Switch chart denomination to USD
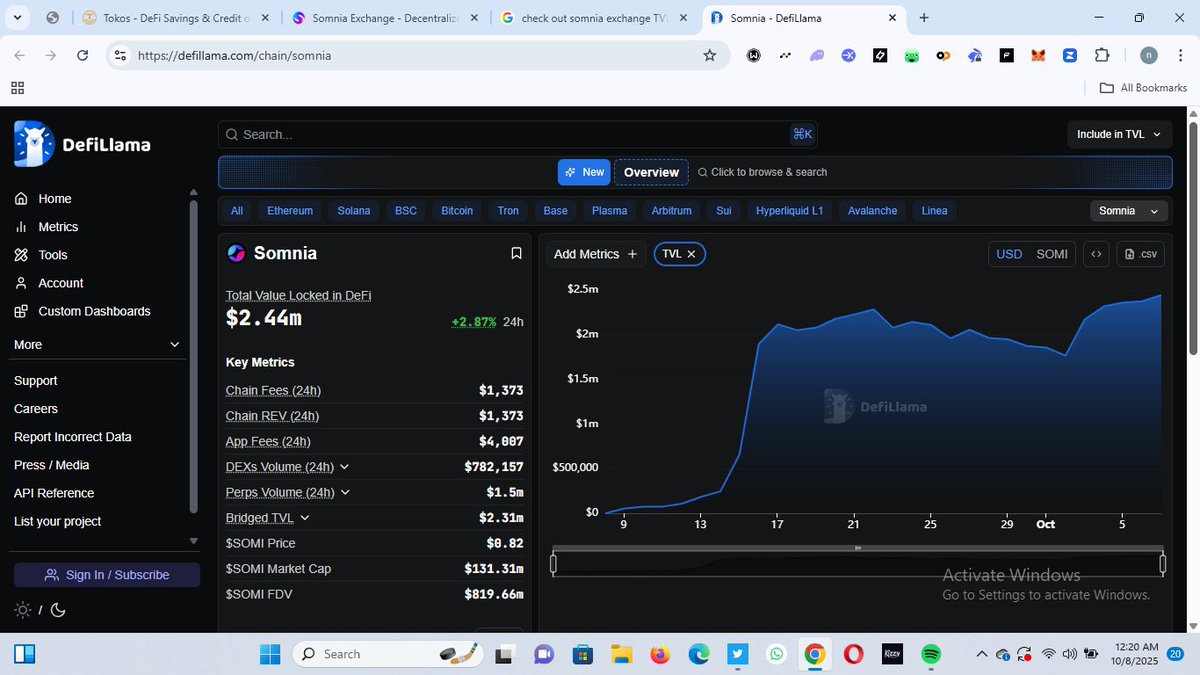This screenshot has height=675, width=1200. coord(1009,254)
